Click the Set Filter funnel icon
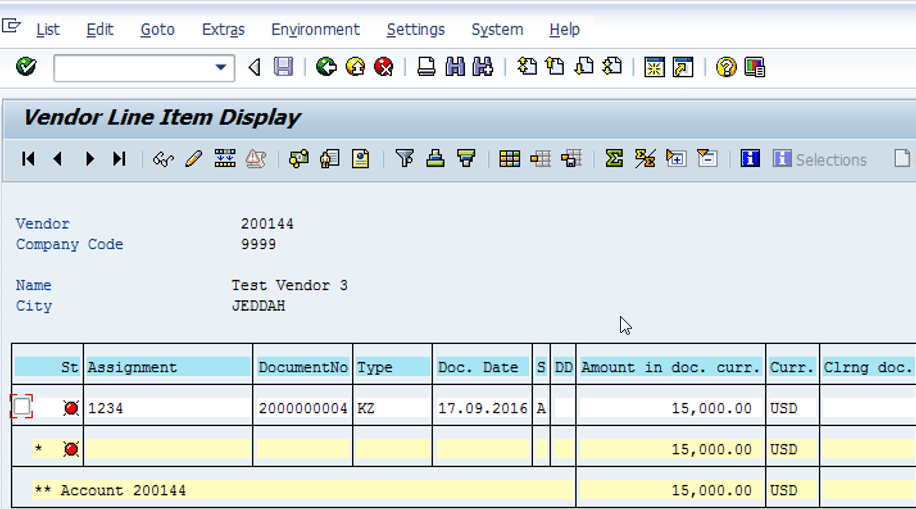 (x=404, y=159)
